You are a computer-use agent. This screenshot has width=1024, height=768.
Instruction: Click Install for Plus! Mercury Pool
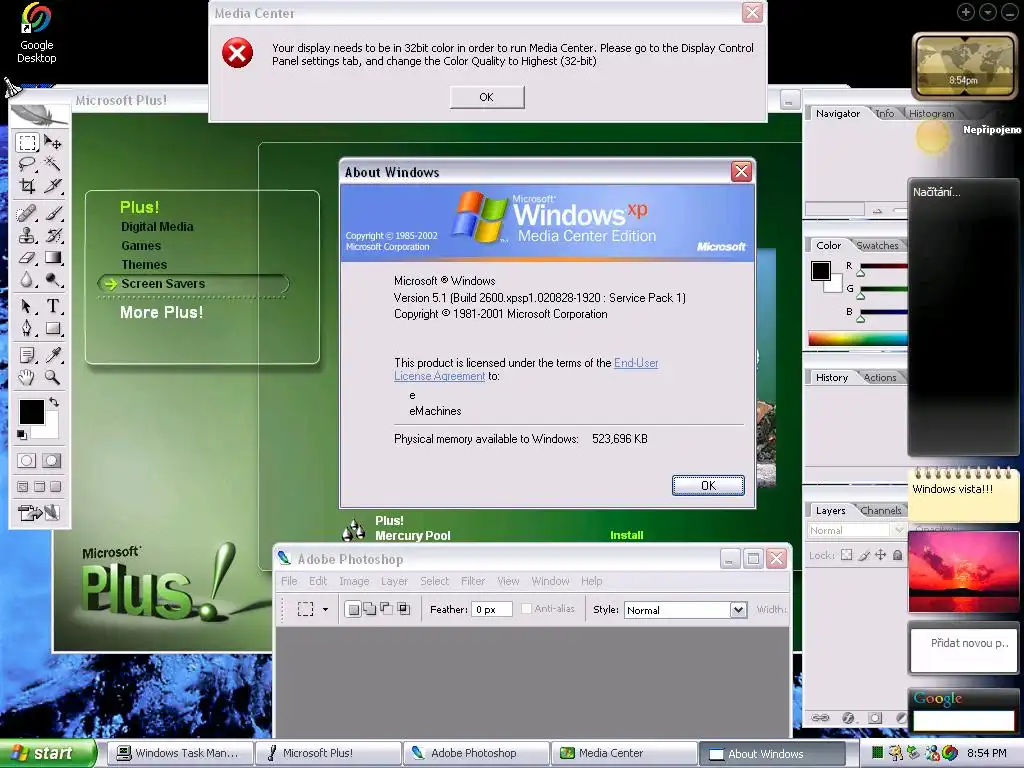(x=626, y=535)
